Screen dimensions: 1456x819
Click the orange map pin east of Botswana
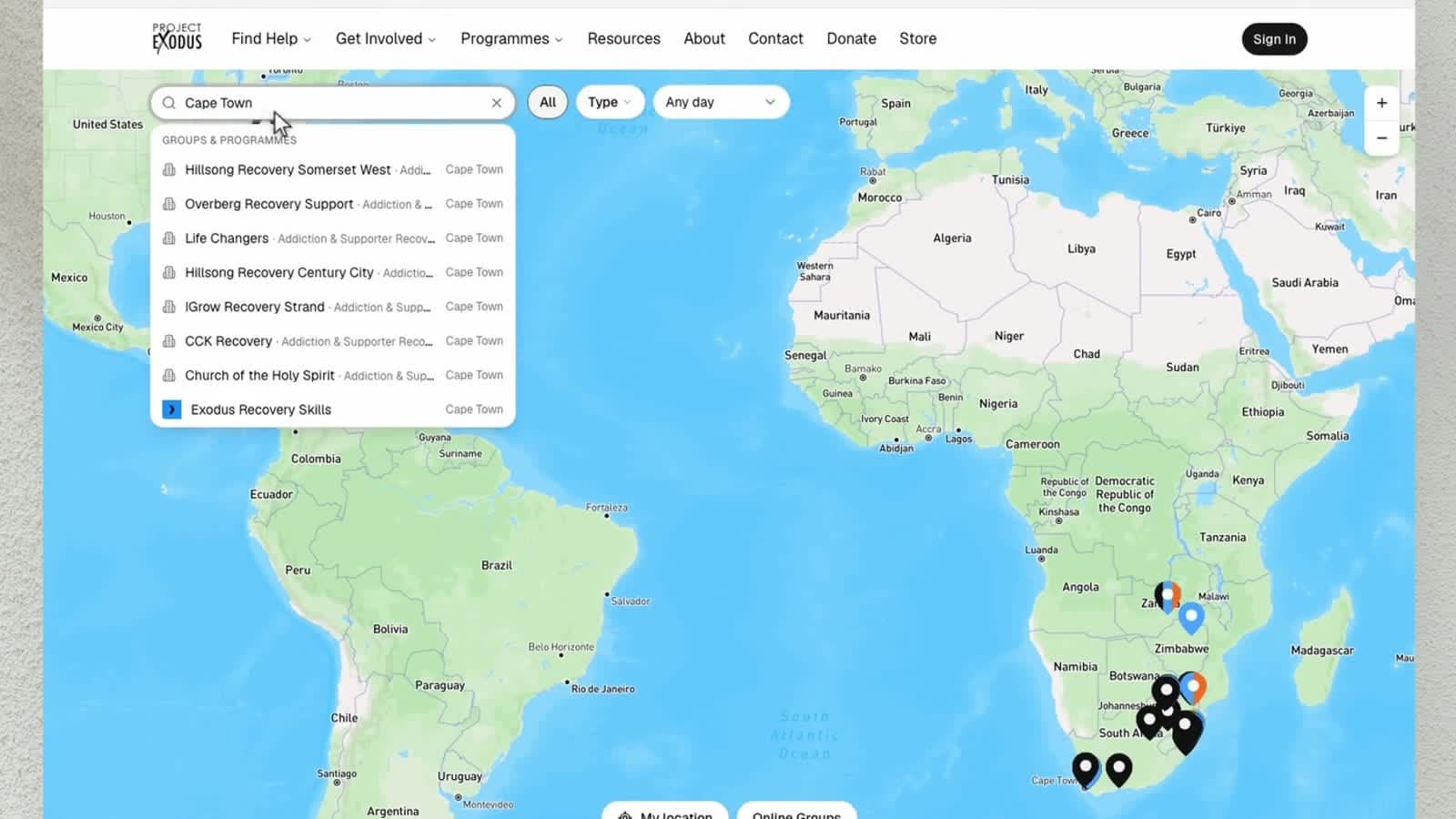click(1196, 687)
